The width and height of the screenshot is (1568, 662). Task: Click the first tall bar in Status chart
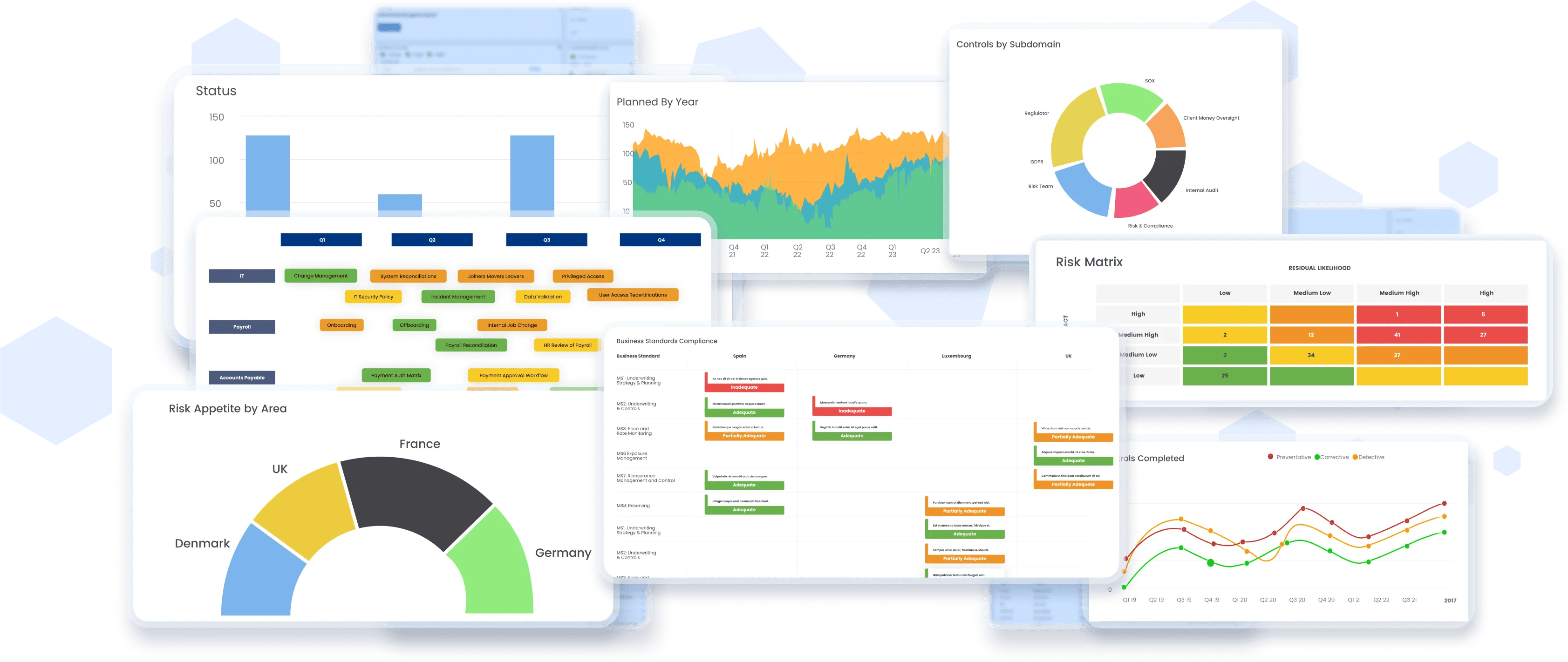267,176
